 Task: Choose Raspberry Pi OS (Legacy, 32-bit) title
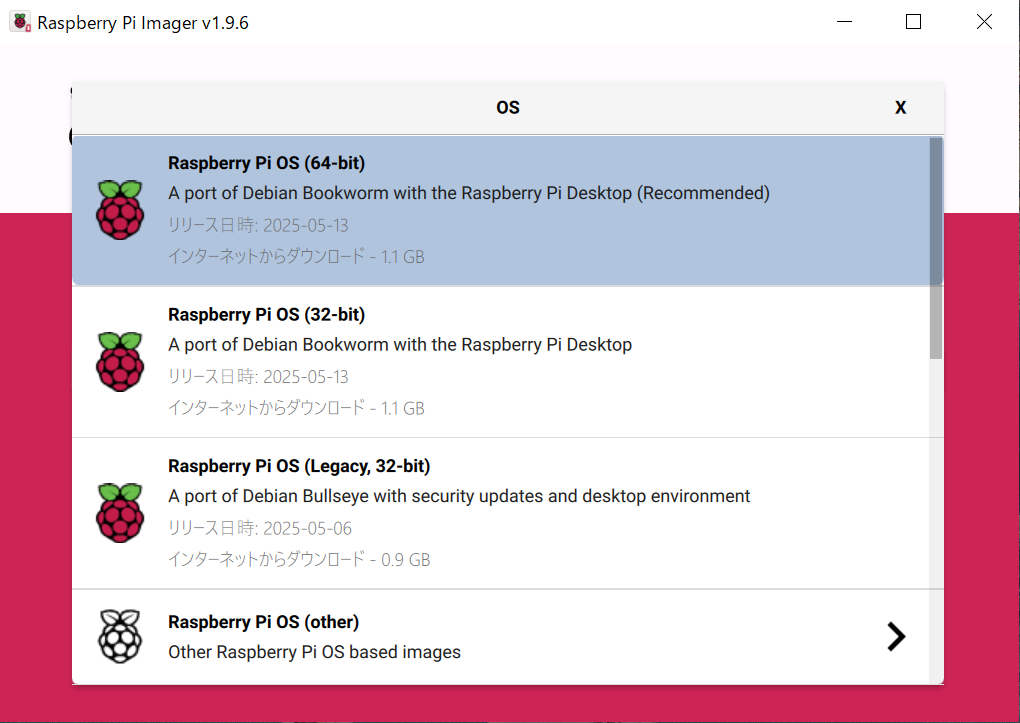tap(299, 466)
